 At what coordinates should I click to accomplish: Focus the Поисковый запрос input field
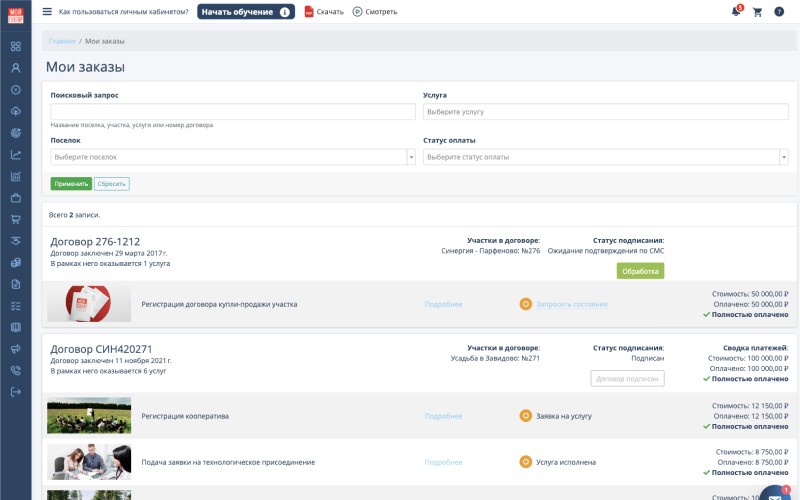pyautogui.click(x=232, y=112)
